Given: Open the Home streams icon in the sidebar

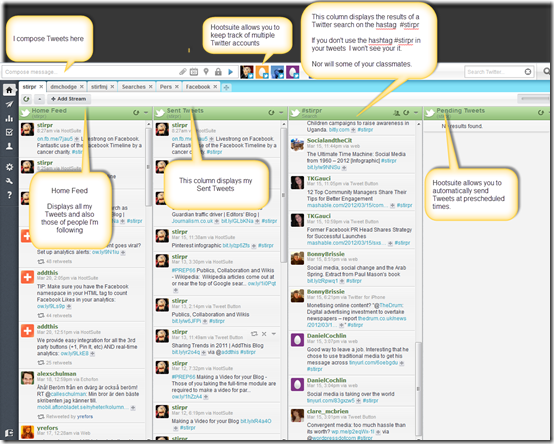Looking at the screenshot, I should [x=9, y=90].
